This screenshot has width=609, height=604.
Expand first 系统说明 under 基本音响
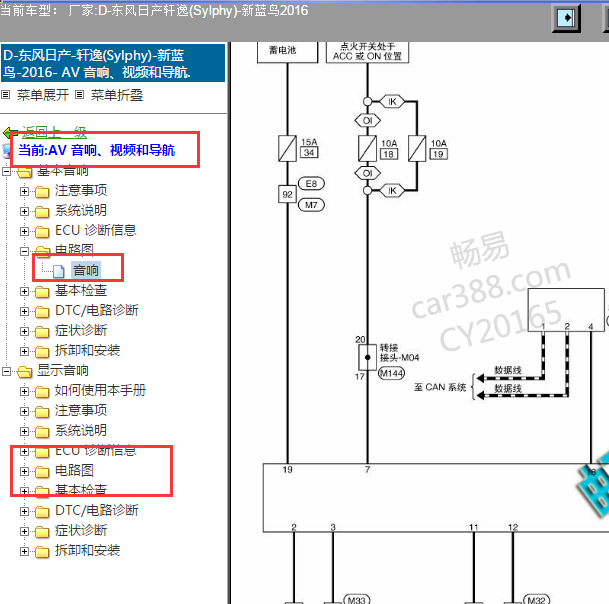click(x=24, y=211)
